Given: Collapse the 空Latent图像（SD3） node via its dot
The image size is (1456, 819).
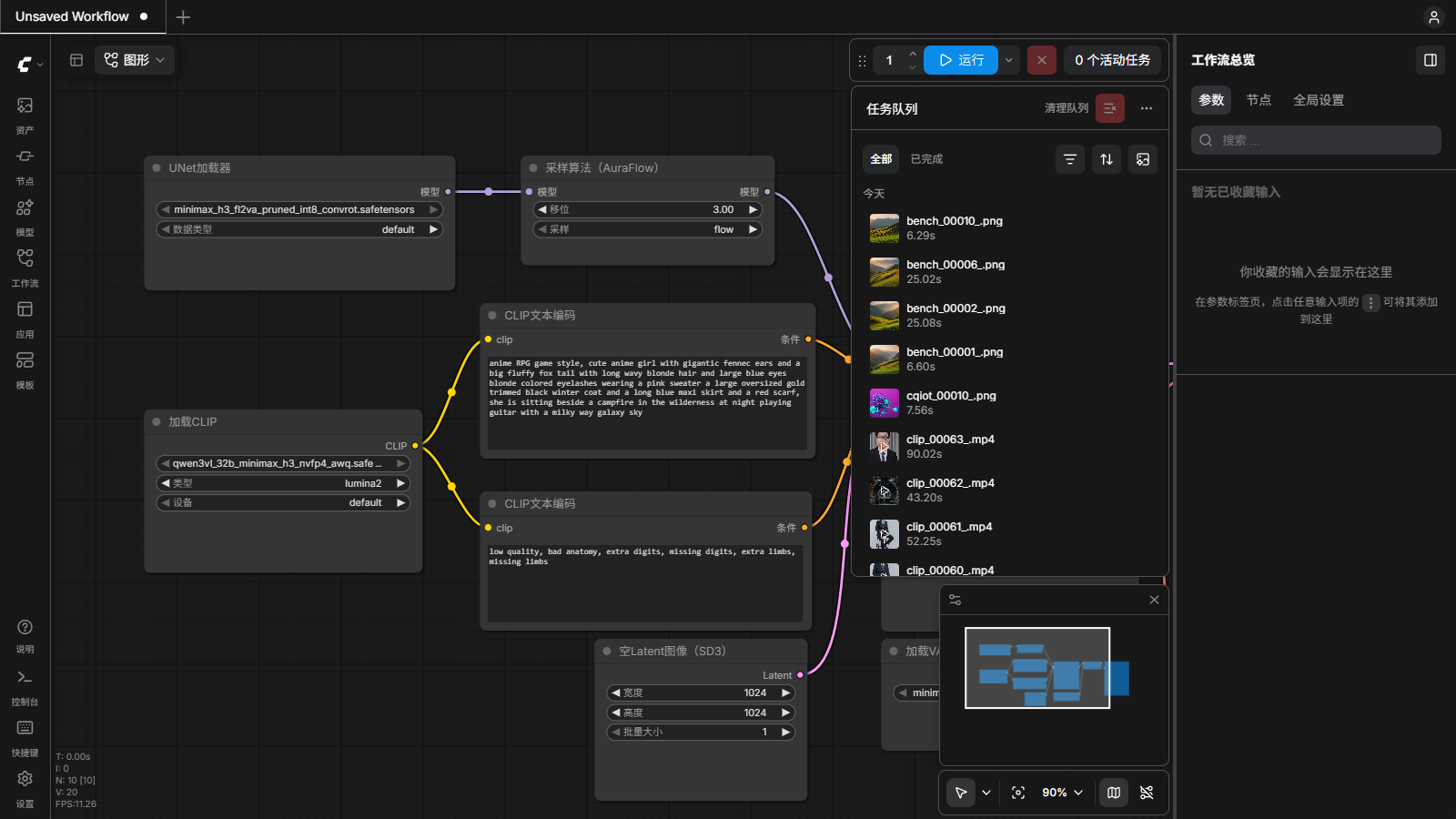Looking at the screenshot, I should click(x=607, y=652).
